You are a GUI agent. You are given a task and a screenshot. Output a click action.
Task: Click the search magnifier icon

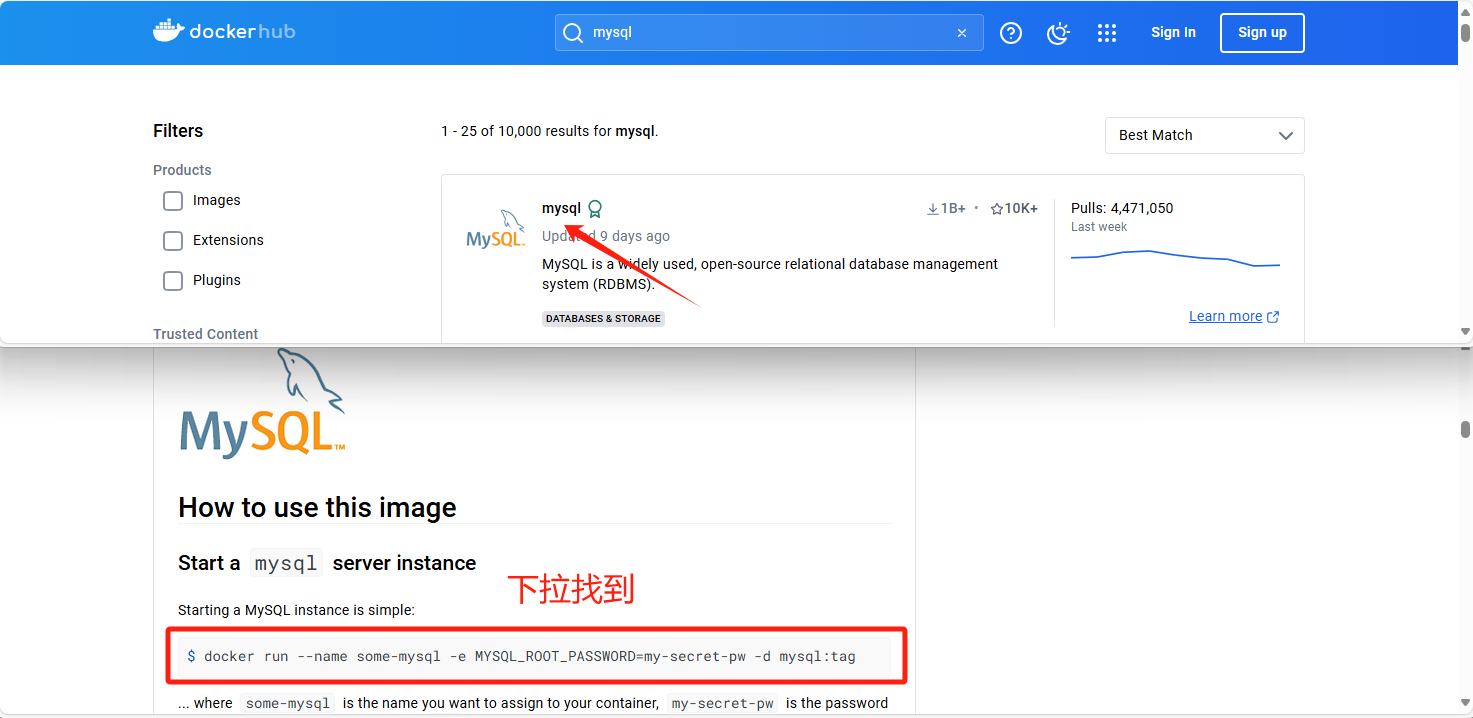pyautogui.click(x=573, y=33)
